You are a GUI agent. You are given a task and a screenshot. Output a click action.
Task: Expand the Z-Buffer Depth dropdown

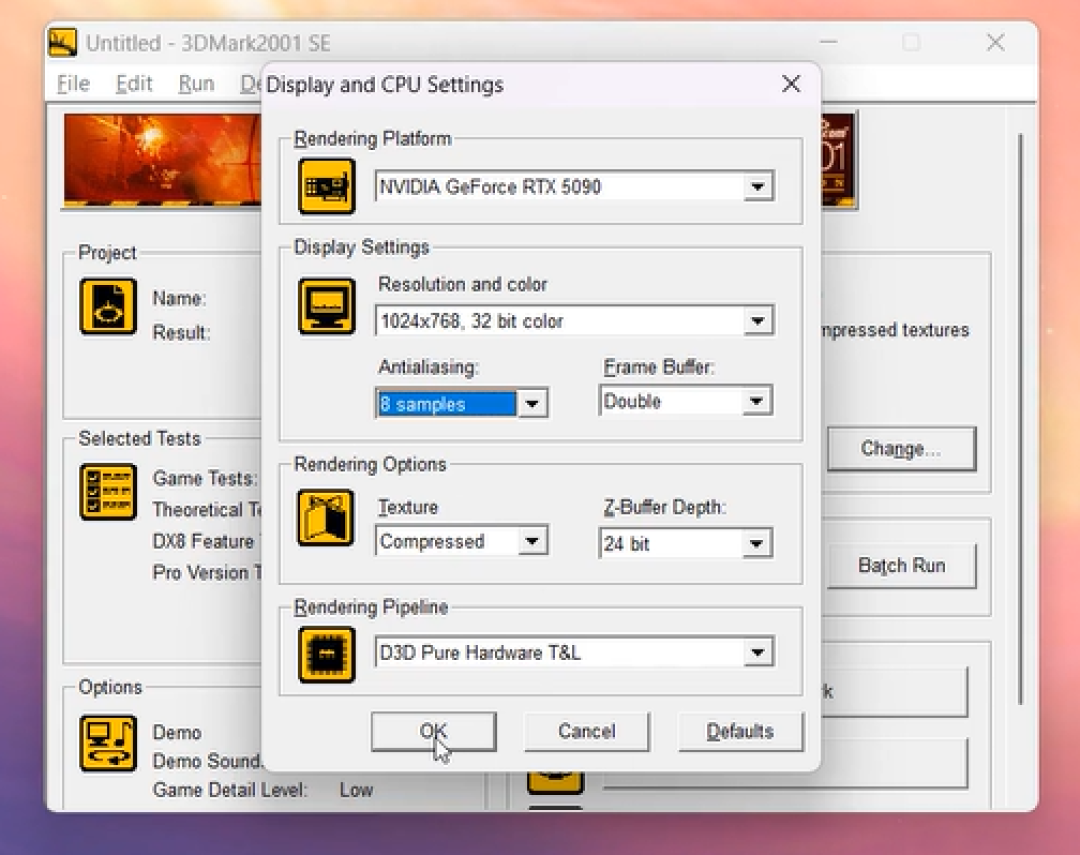tap(685, 544)
